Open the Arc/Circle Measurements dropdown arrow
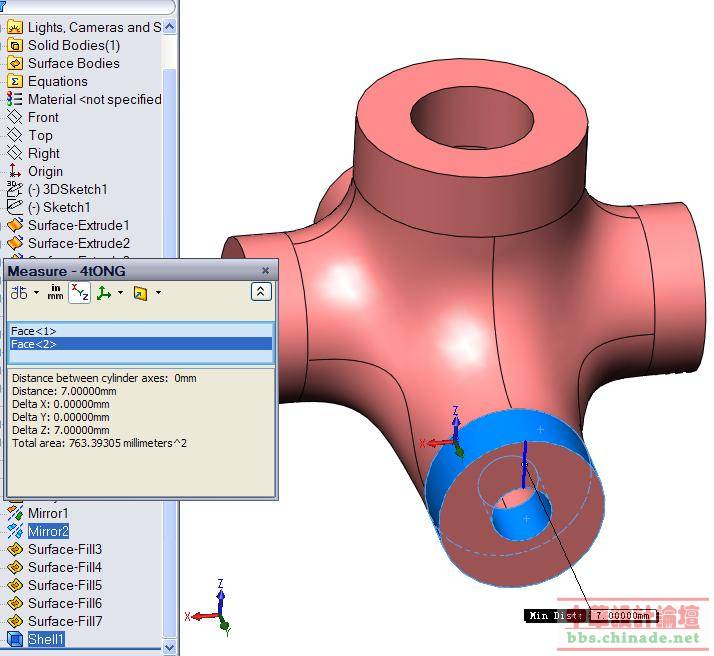 tap(37, 293)
